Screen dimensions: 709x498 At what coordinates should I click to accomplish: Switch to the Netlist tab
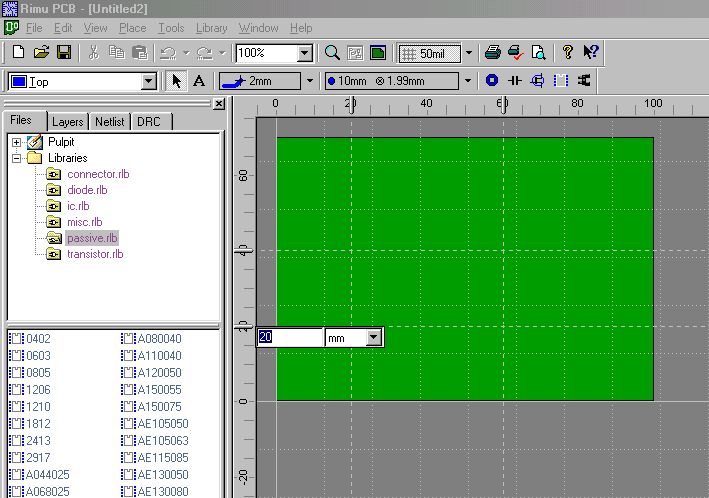click(x=109, y=122)
